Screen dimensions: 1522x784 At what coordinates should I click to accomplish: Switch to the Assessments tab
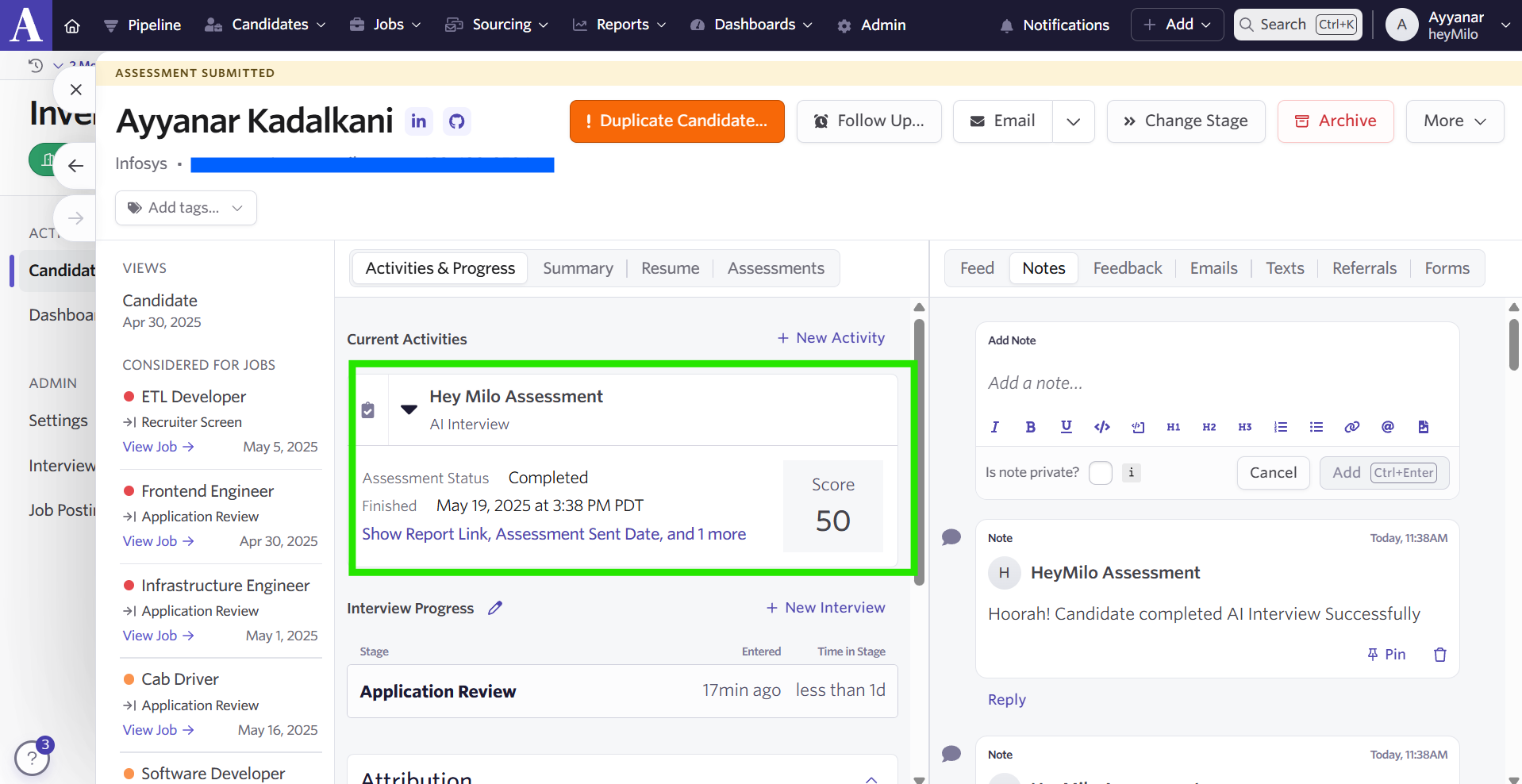[775, 268]
